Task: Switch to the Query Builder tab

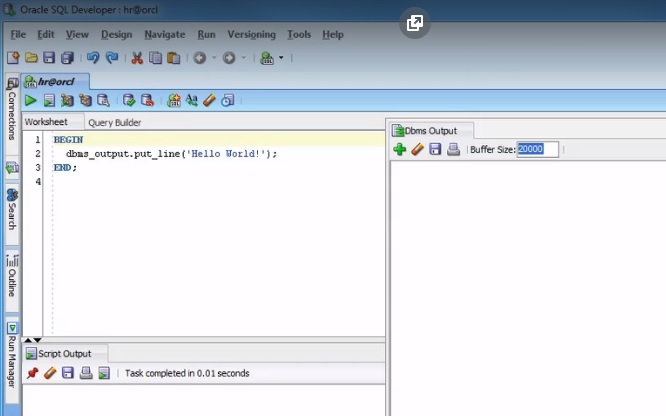Action: pyautogui.click(x=115, y=123)
